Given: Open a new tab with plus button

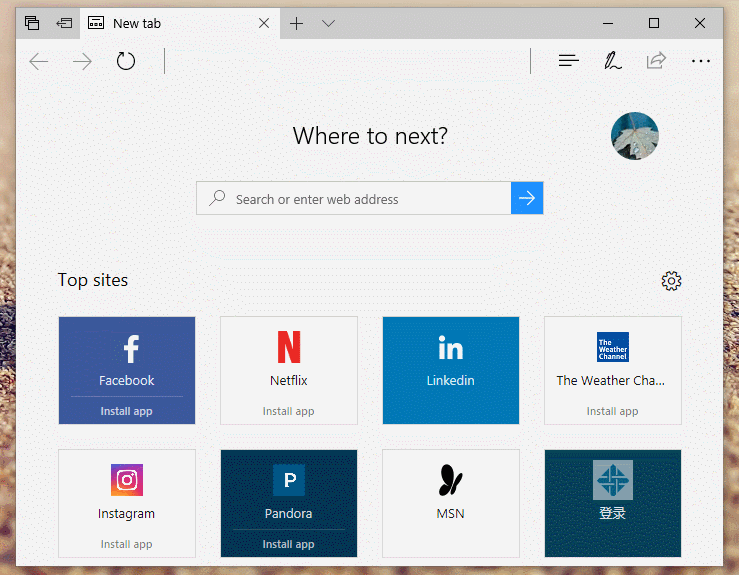Looking at the screenshot, I should tap(296, 23).
